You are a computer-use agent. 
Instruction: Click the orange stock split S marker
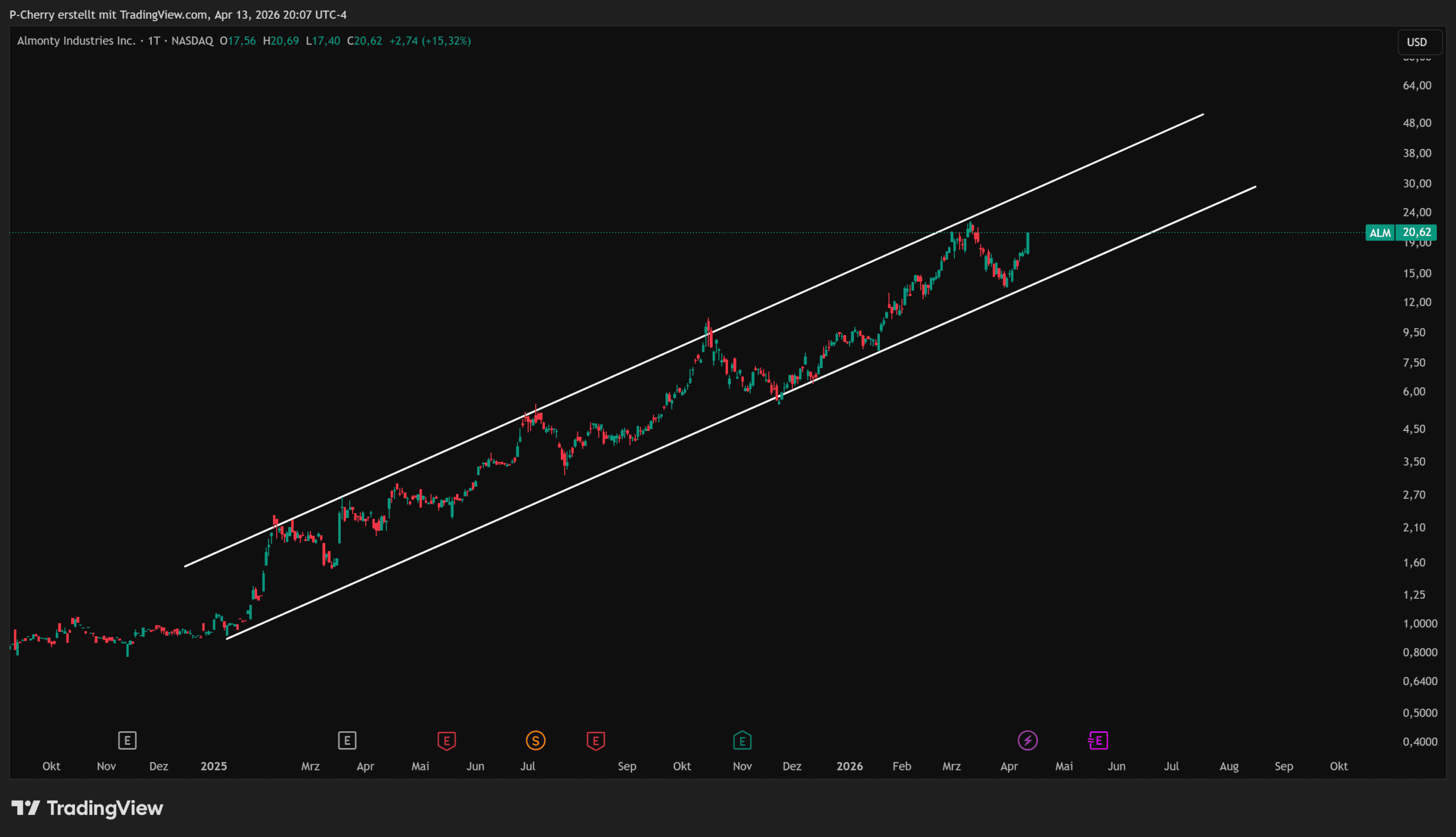tap(535, 740)
